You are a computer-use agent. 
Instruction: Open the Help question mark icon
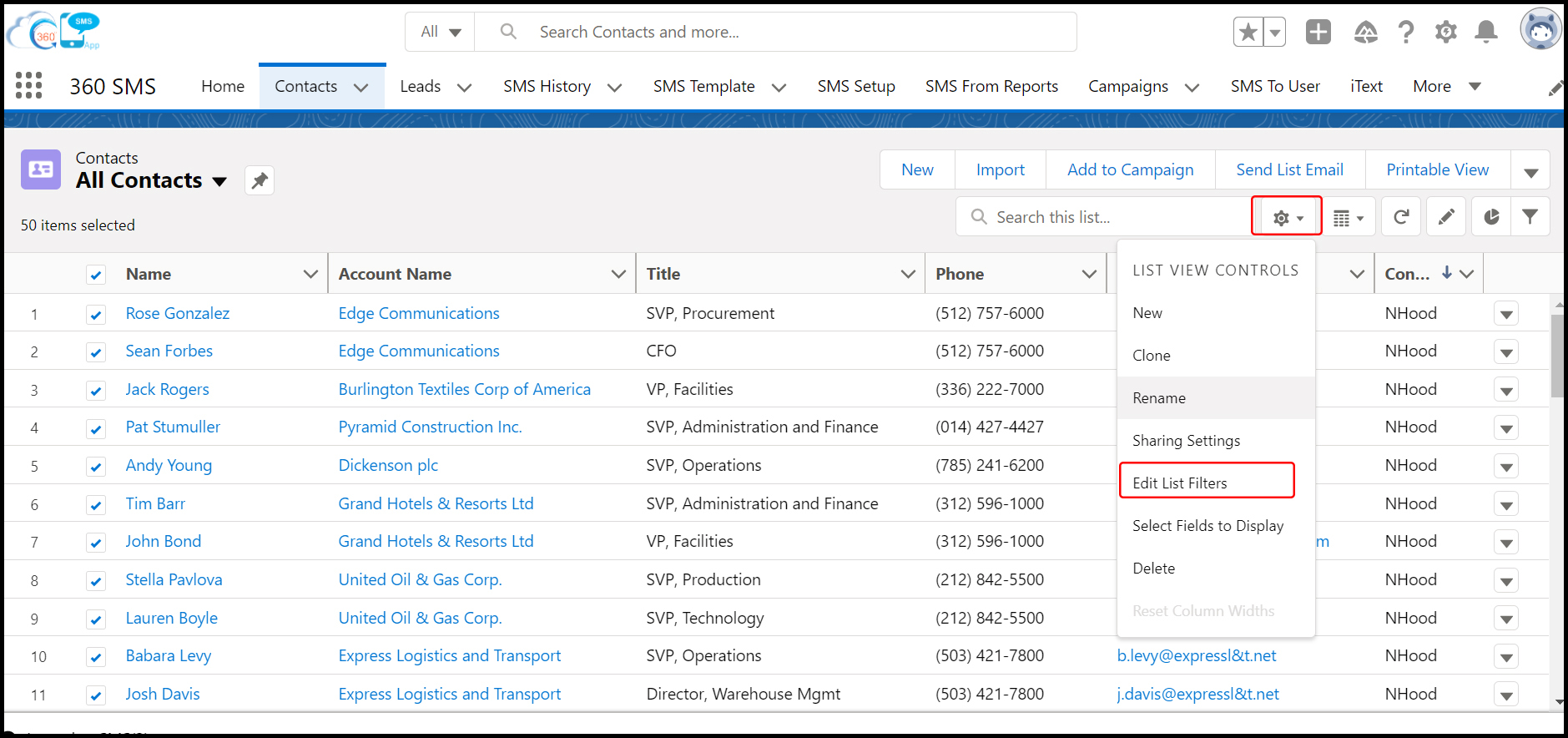[1406, 33]
